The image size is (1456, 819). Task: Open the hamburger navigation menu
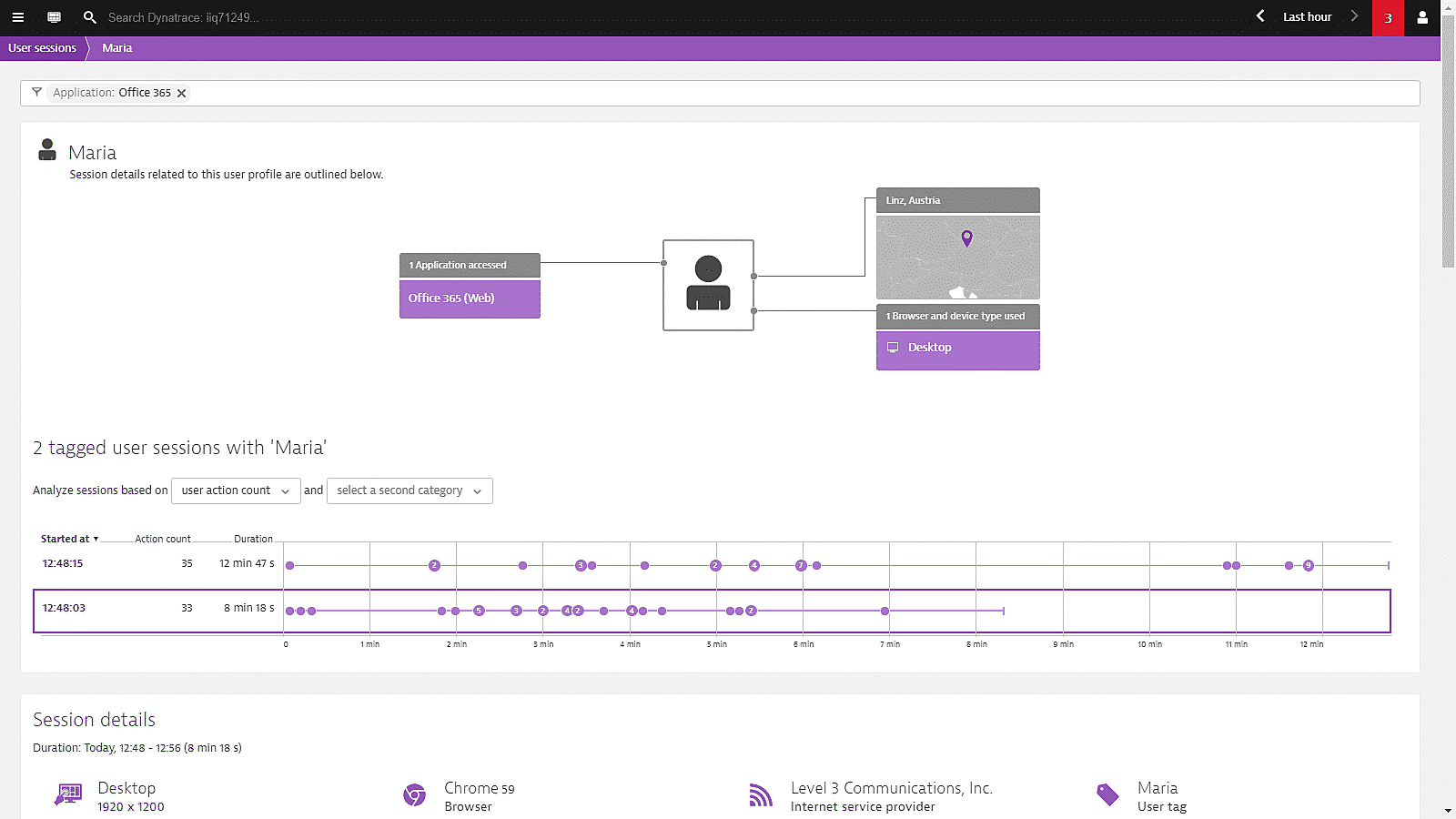(17, 17)
